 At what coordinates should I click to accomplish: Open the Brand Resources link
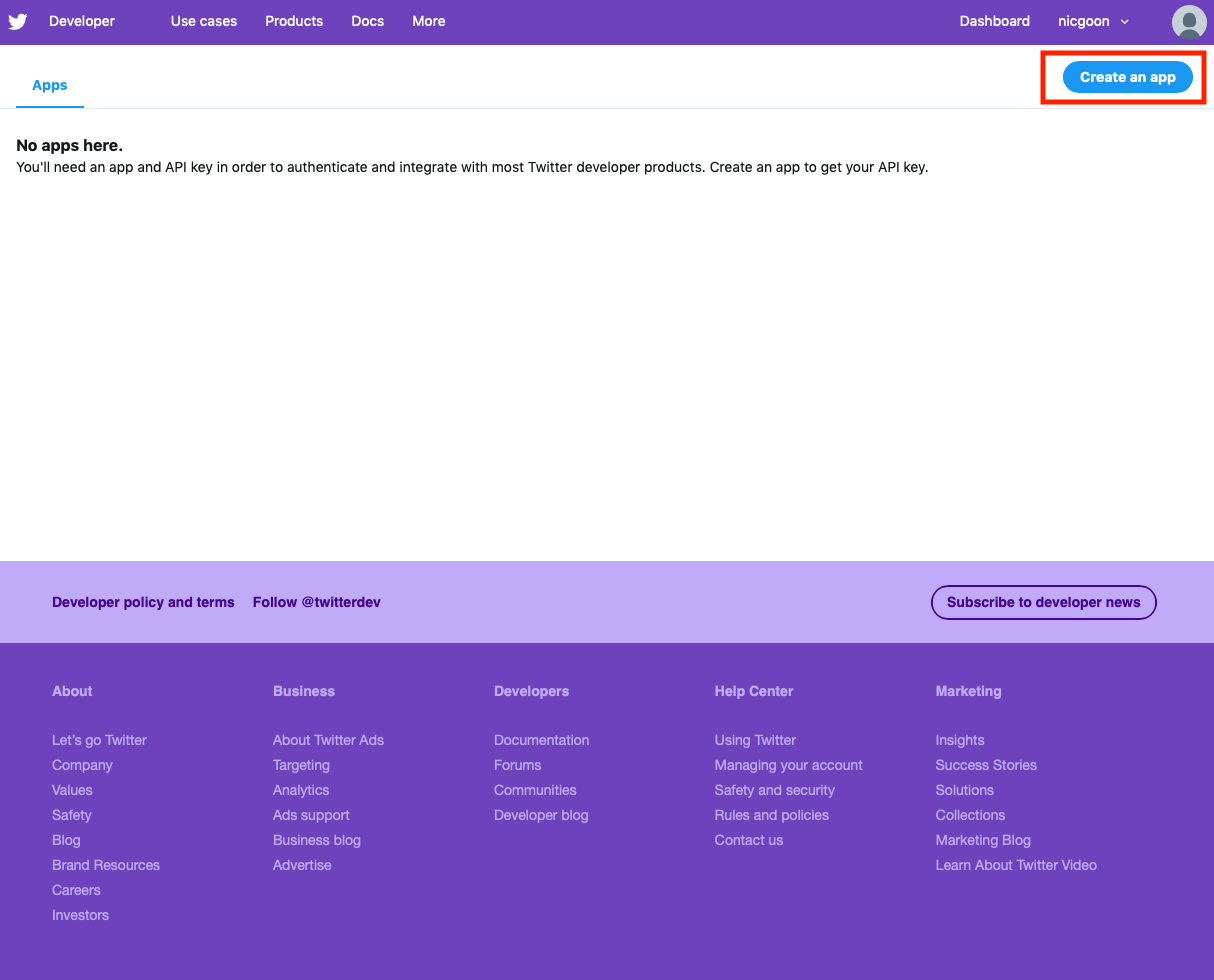tap(106, 865)
